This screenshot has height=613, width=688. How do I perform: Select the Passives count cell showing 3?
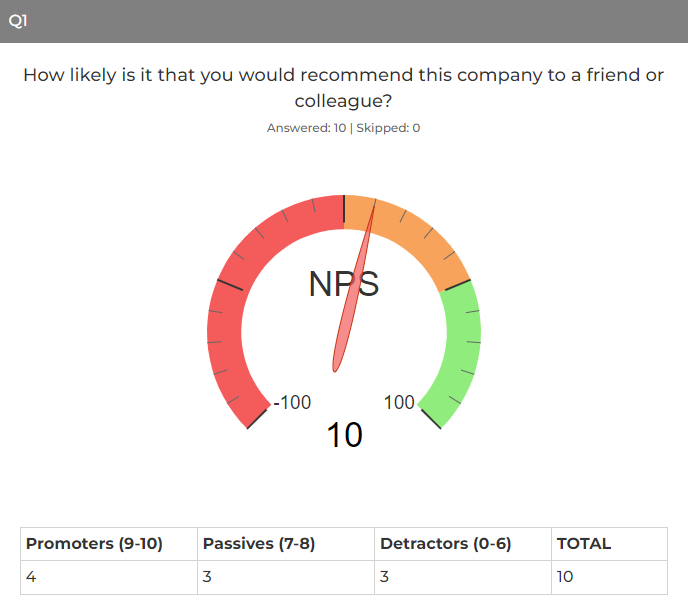(286, 577)
